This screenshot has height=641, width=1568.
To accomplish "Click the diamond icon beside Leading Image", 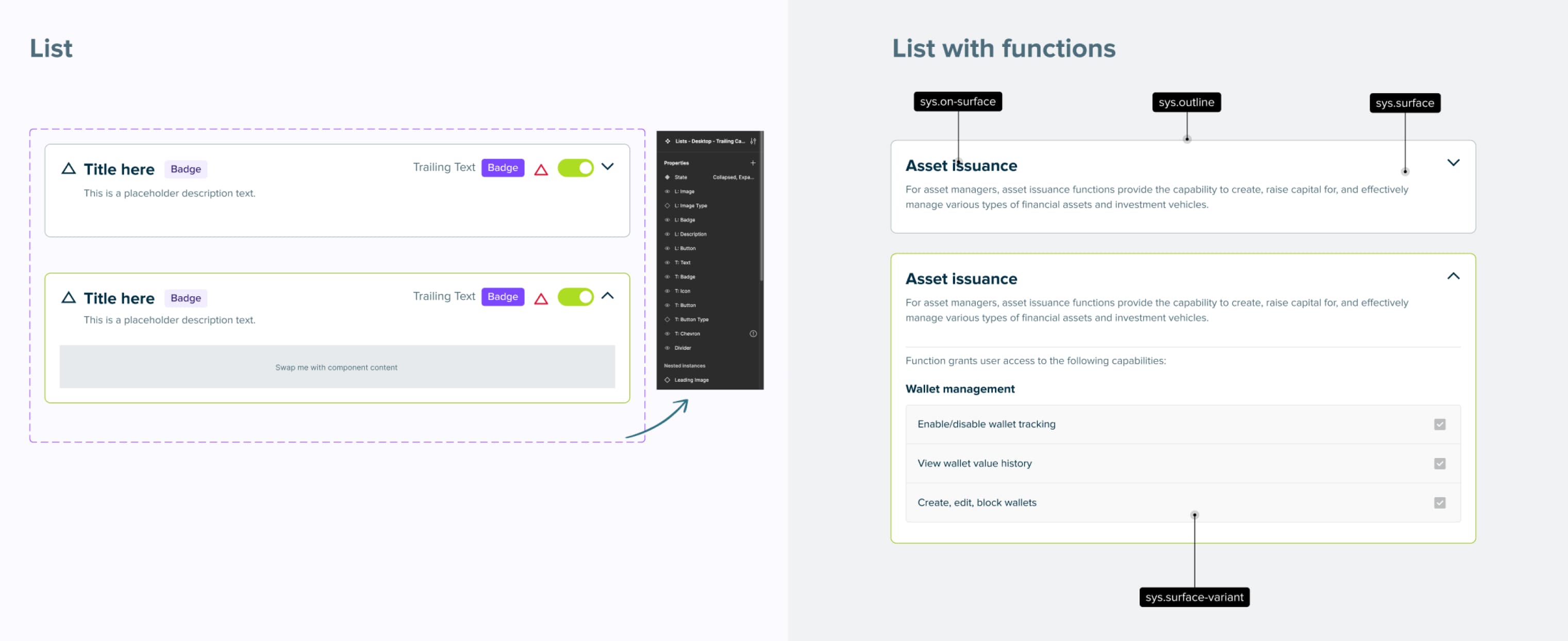I will (x=668, y=380).
